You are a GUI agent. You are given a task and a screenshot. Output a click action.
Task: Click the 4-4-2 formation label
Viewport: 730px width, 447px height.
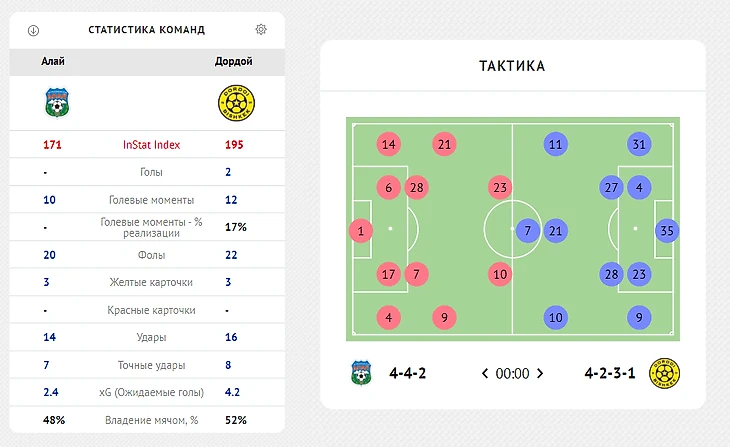408,374
